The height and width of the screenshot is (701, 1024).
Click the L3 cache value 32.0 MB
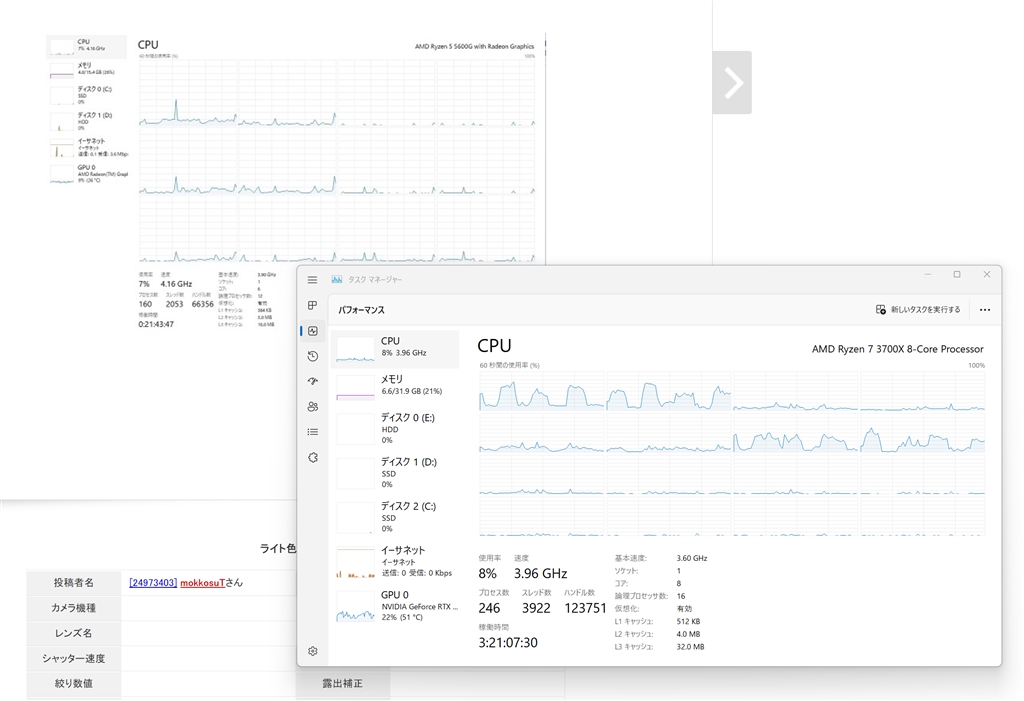(690, 647)
